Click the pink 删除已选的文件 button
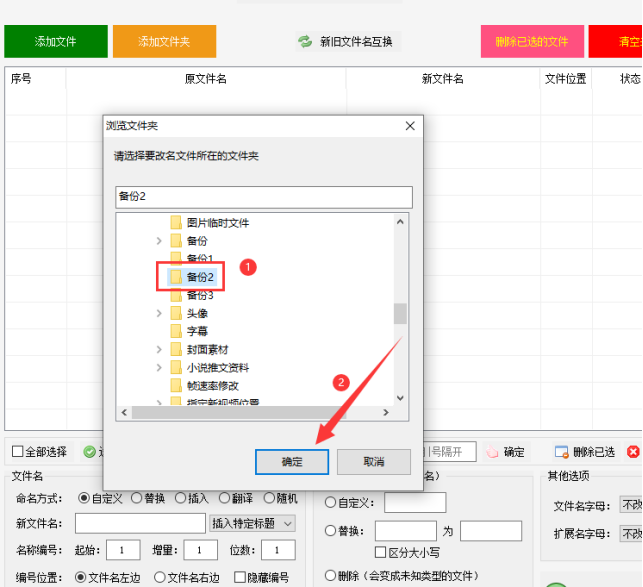643x587 pixels. tap(532, 41)
